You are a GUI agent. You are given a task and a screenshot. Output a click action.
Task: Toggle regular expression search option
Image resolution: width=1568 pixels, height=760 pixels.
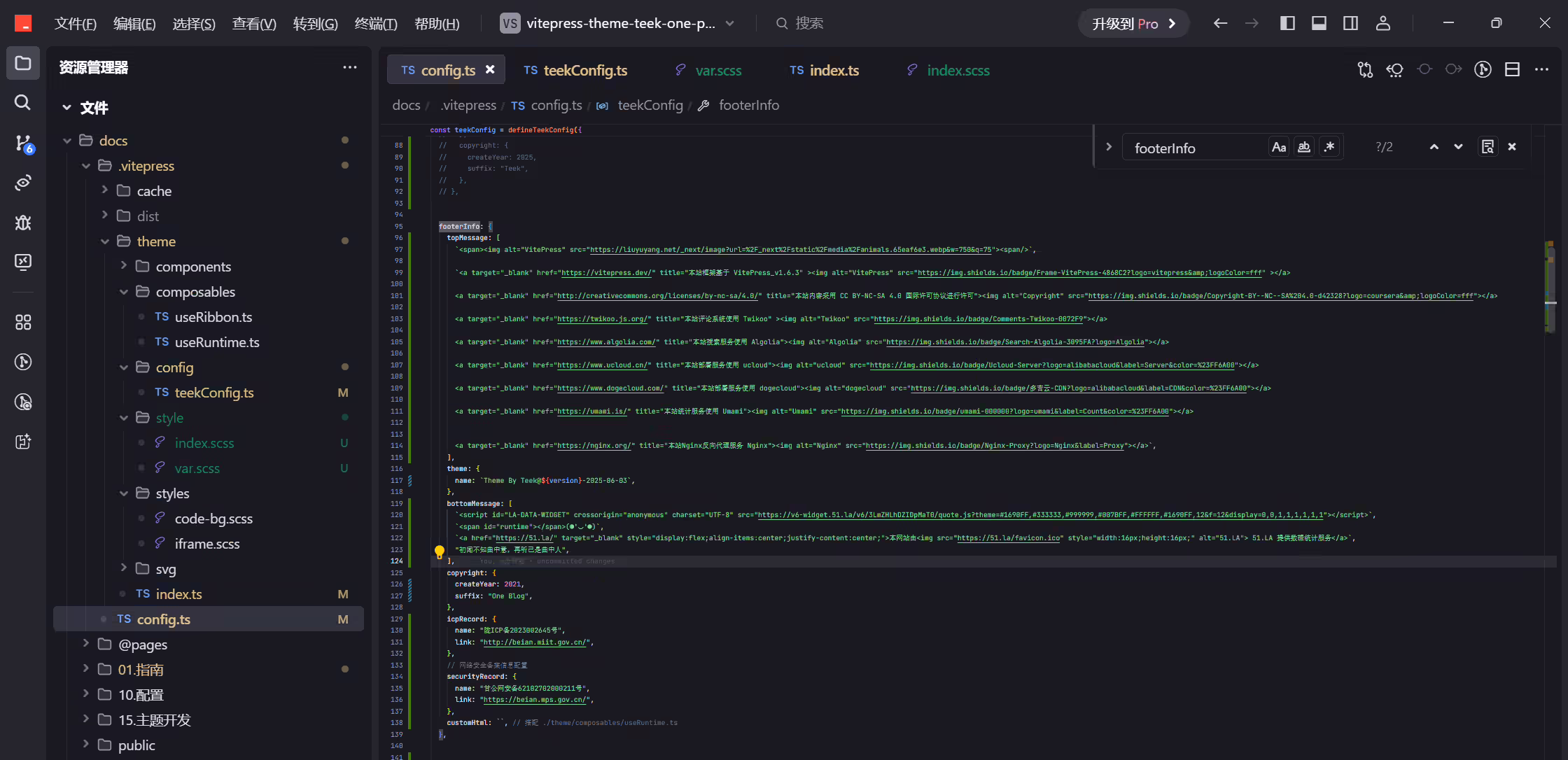[1329, 147]
